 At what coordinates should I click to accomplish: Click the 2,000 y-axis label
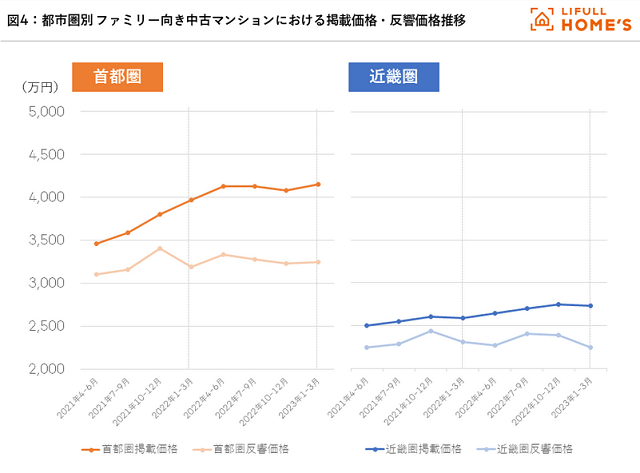click(x=44, y=369)
